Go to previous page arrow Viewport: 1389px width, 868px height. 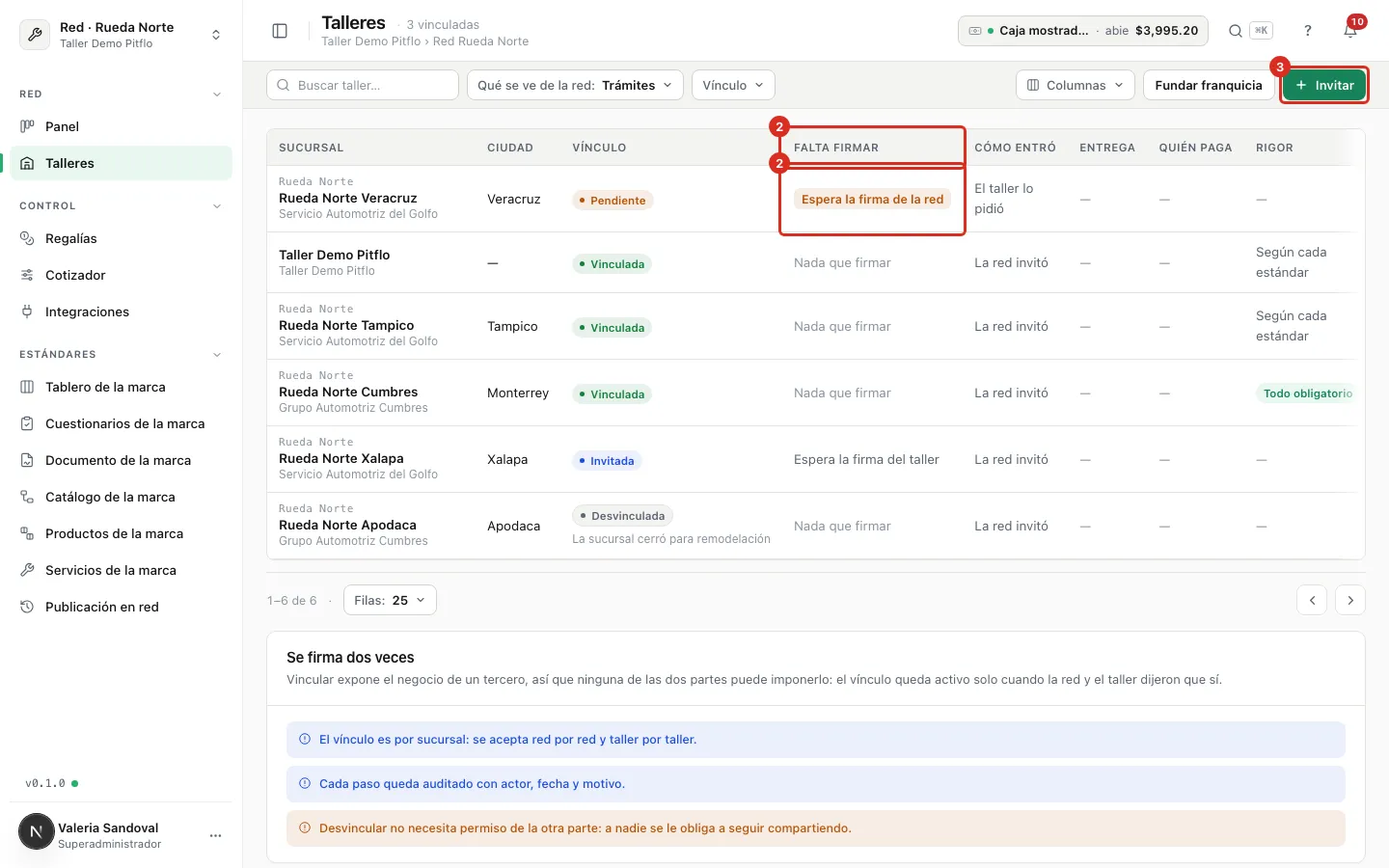(1312, 600)
